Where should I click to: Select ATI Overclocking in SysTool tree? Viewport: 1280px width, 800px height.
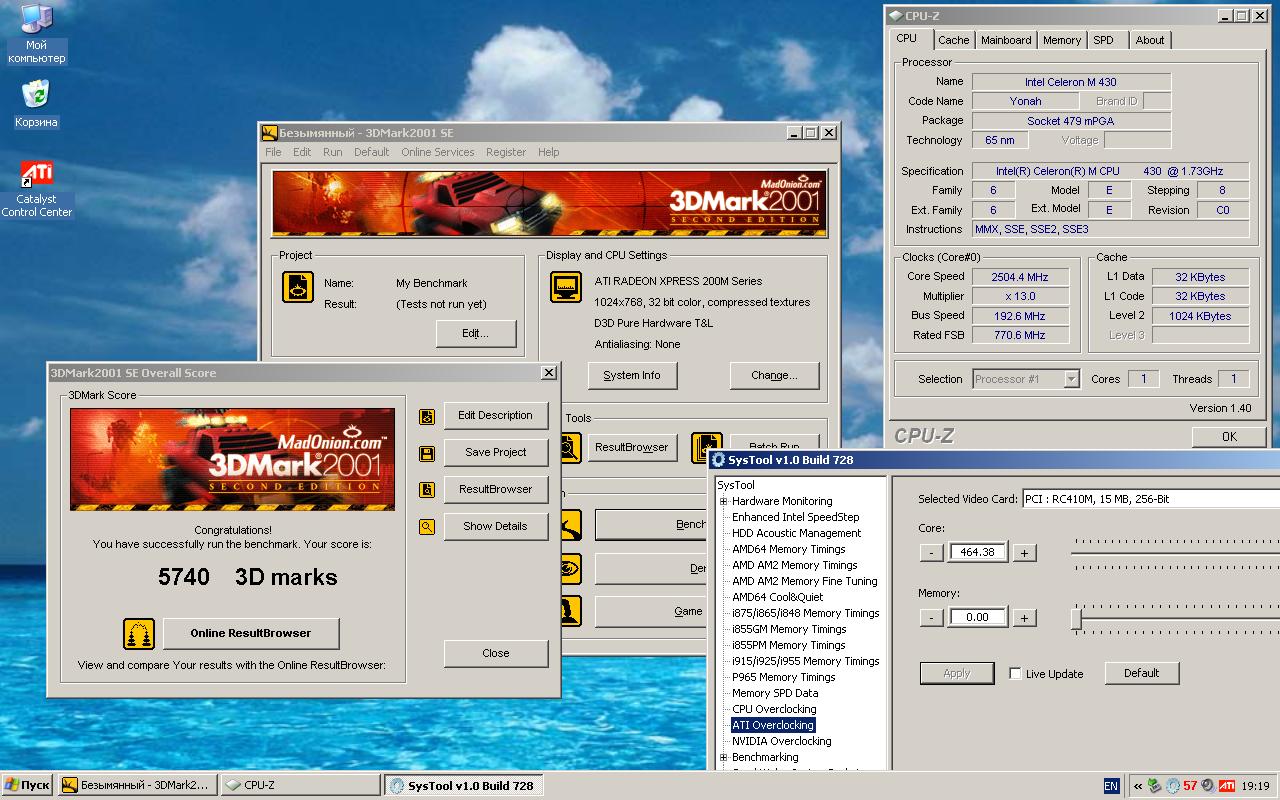tap(773, 726)
